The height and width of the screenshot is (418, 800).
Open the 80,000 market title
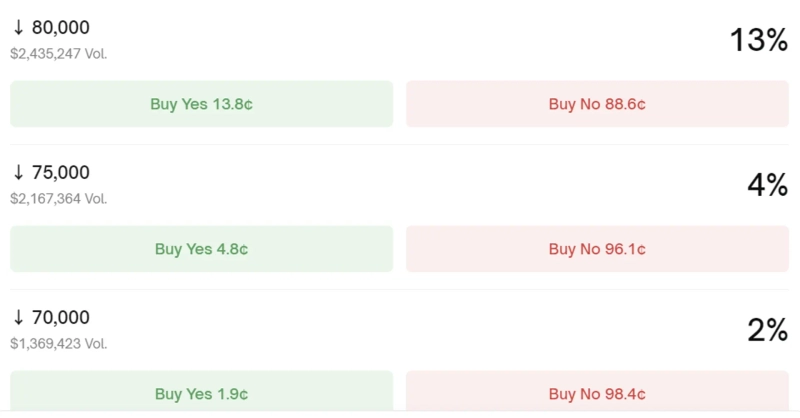(x=61, y=28)
